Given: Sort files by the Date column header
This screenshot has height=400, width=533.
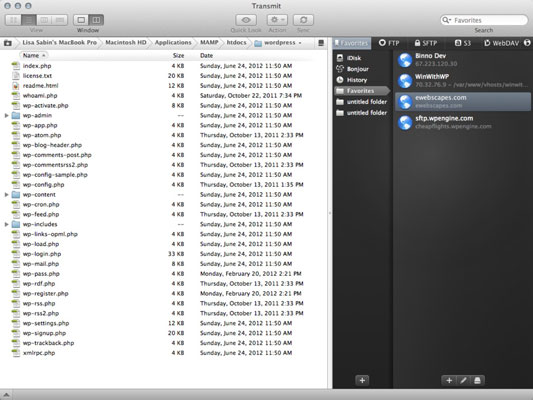Looking at the screenshot, I should click(206, 55).
